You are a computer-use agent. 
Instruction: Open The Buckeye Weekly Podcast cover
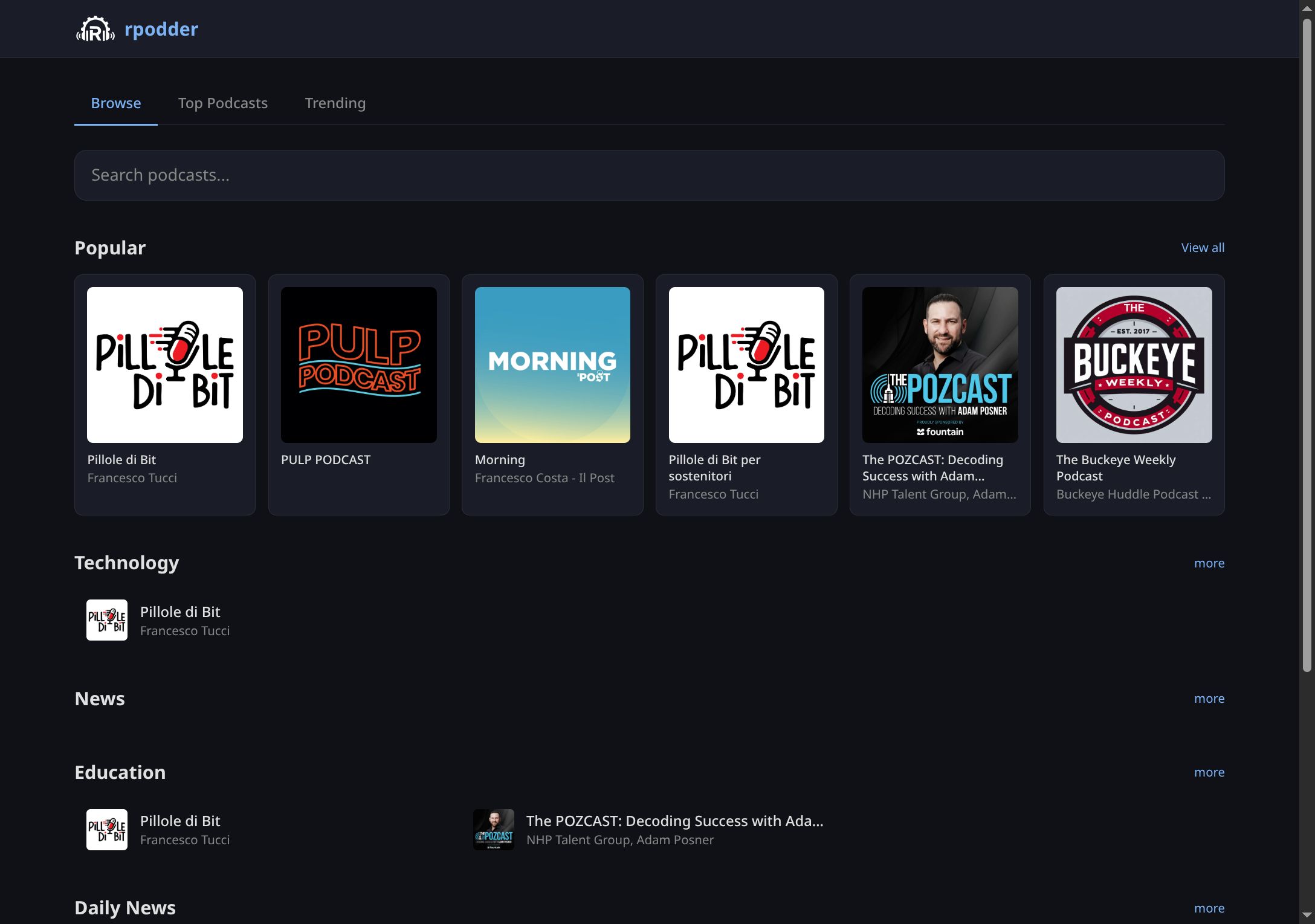point(1133,364)
